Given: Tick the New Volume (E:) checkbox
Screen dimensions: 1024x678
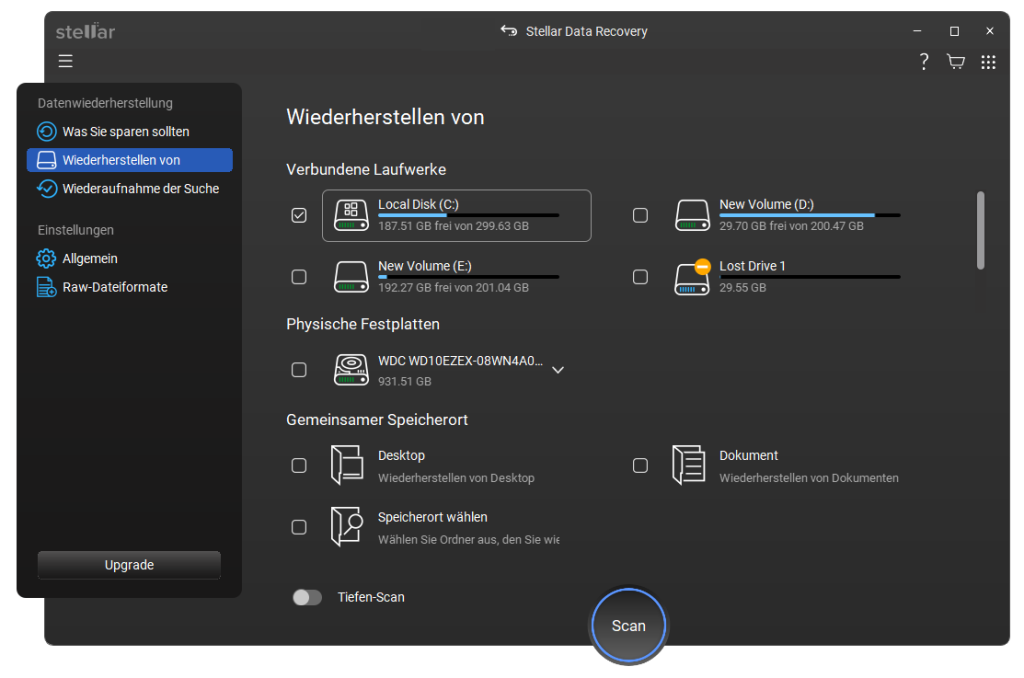Looking at the screenshot, I should click(299, 277).
